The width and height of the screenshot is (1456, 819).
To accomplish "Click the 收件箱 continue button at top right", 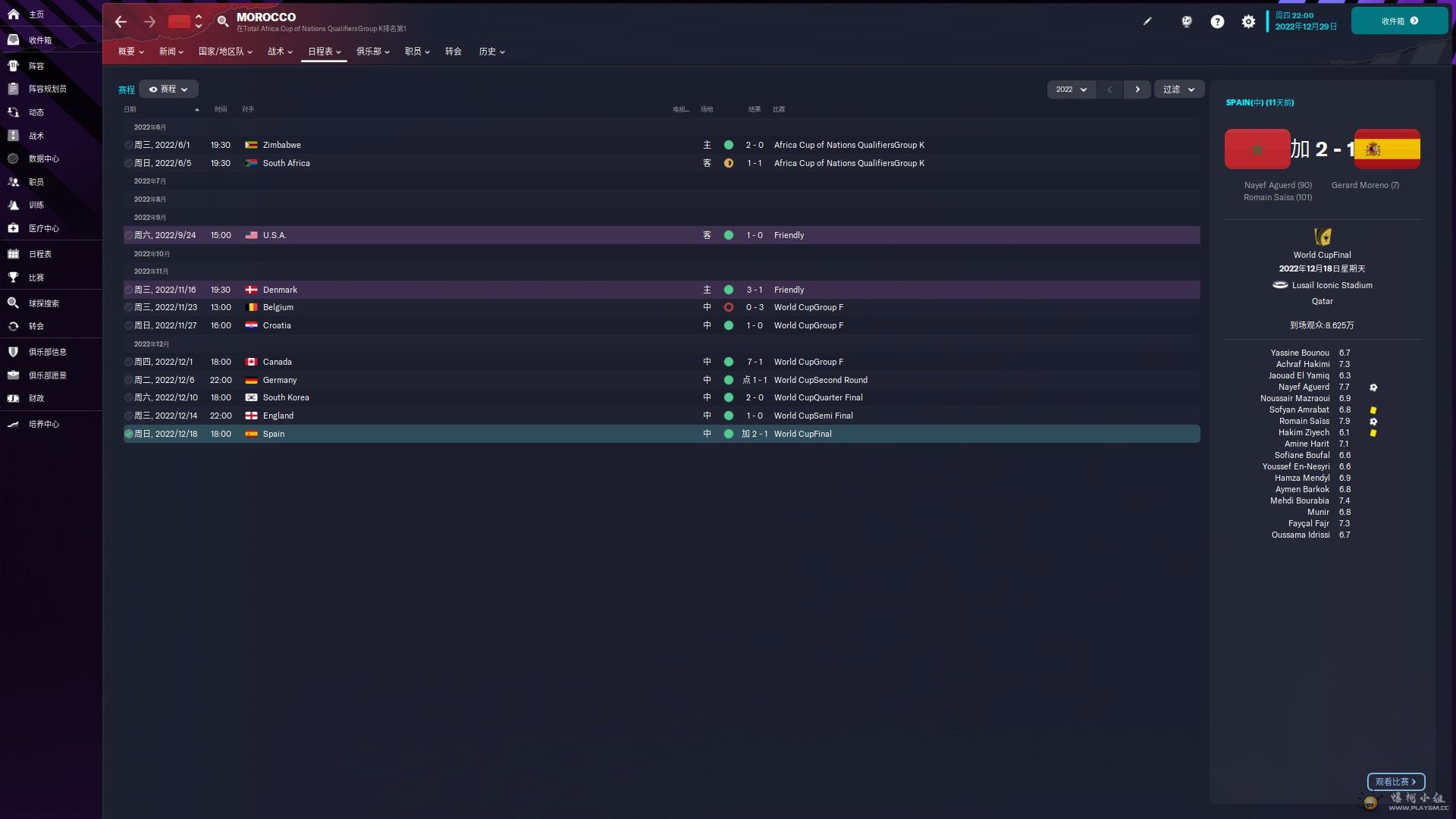I will [1398, 21].
